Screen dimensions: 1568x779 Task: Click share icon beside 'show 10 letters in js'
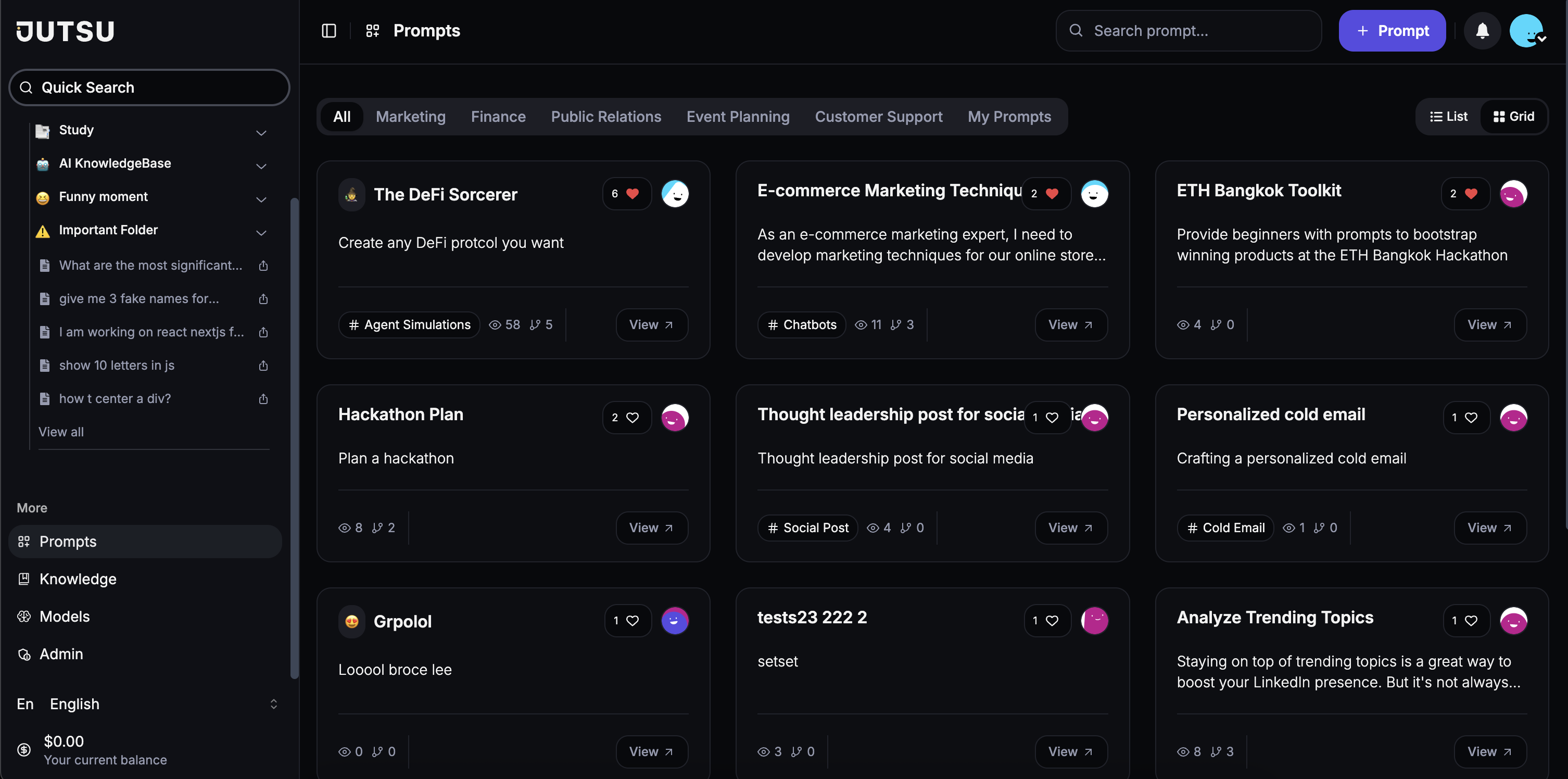pyautogui.click(x=263, y=366)
